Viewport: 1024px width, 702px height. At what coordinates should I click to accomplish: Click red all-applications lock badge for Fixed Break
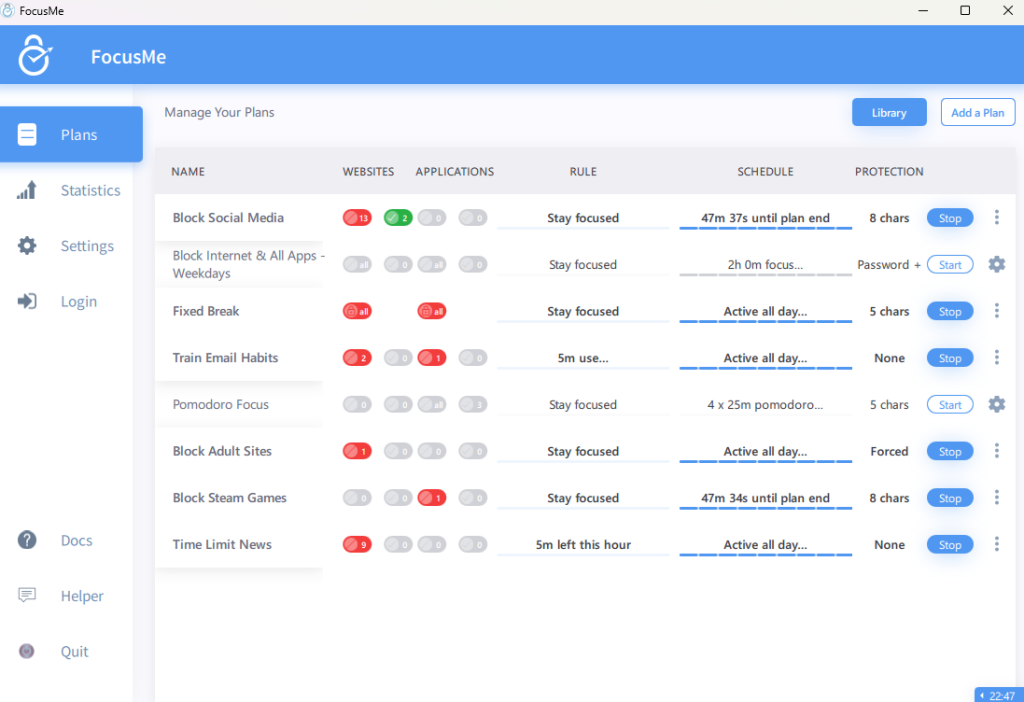pos(432,311)
